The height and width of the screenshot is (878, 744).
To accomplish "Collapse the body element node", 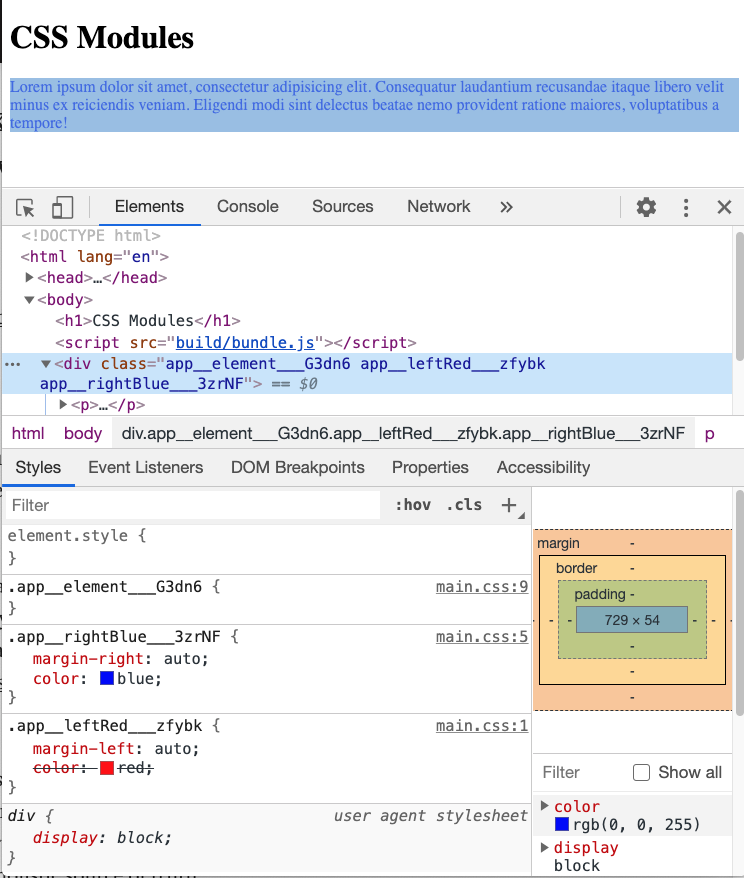I will click(30, 300).
